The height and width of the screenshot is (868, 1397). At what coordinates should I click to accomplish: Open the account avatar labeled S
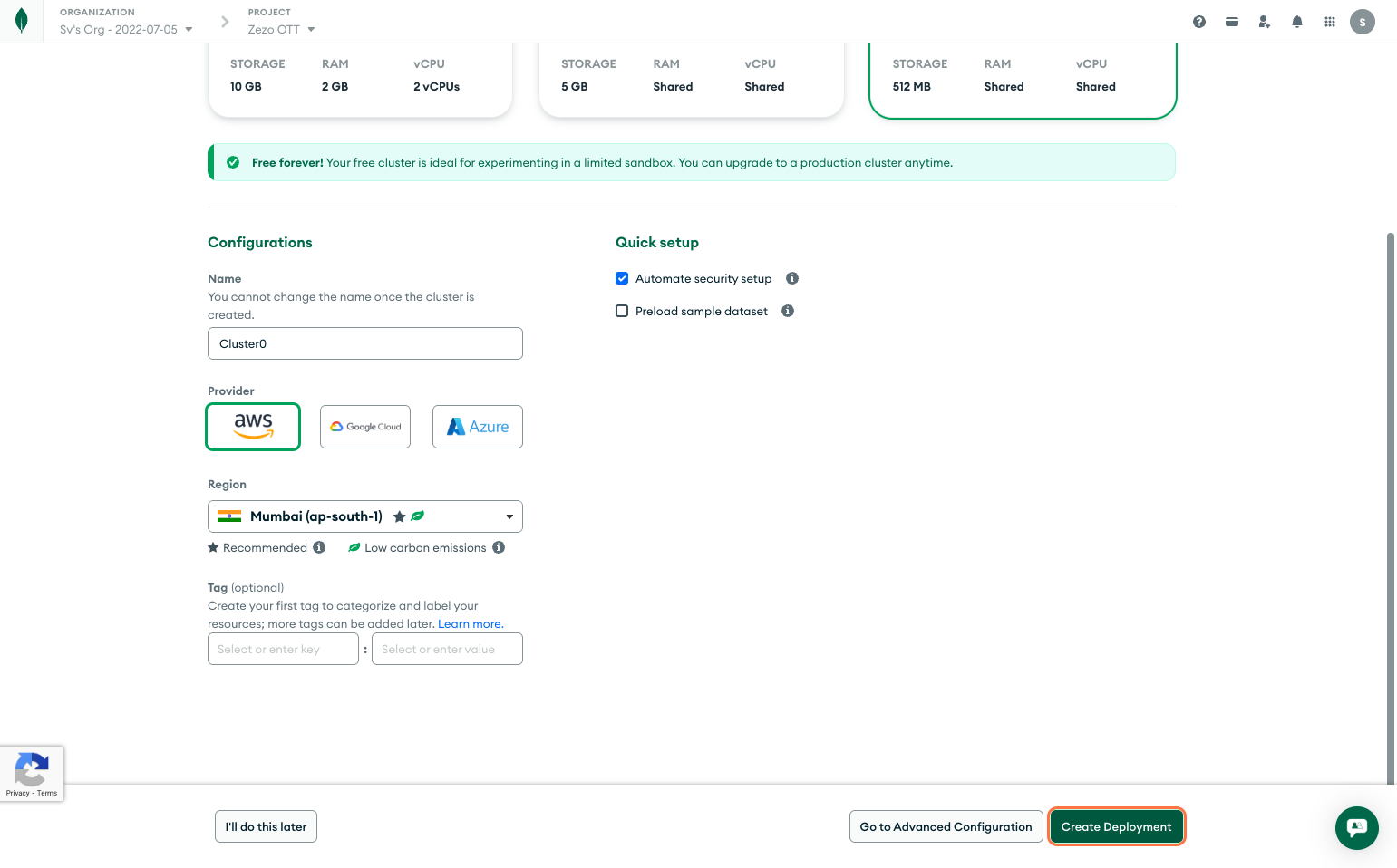(x=1362, y=21)
